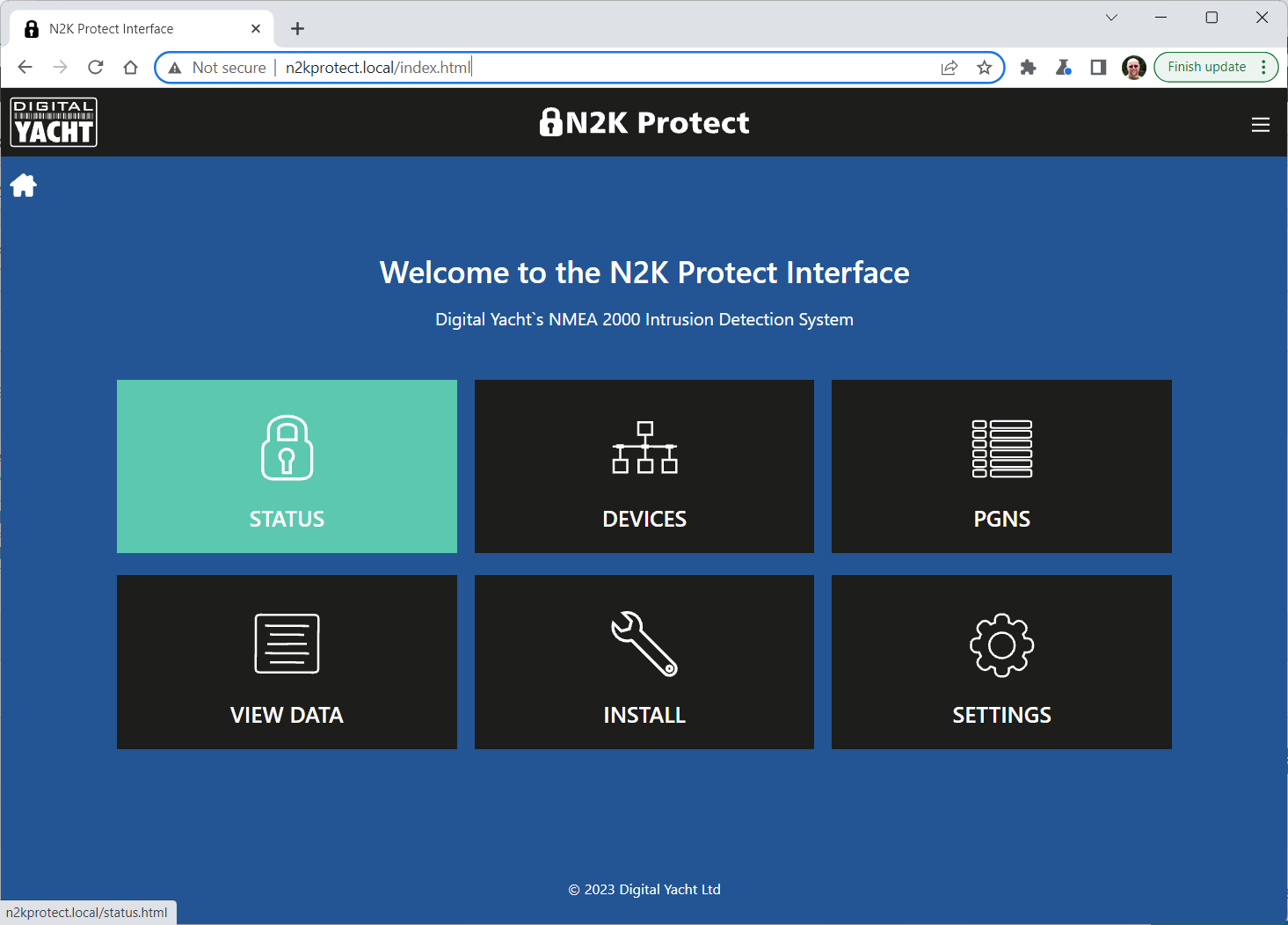The image size is (1288, 925).
Task: Open the hamburger menu in header
Action: pos(1261,125)
